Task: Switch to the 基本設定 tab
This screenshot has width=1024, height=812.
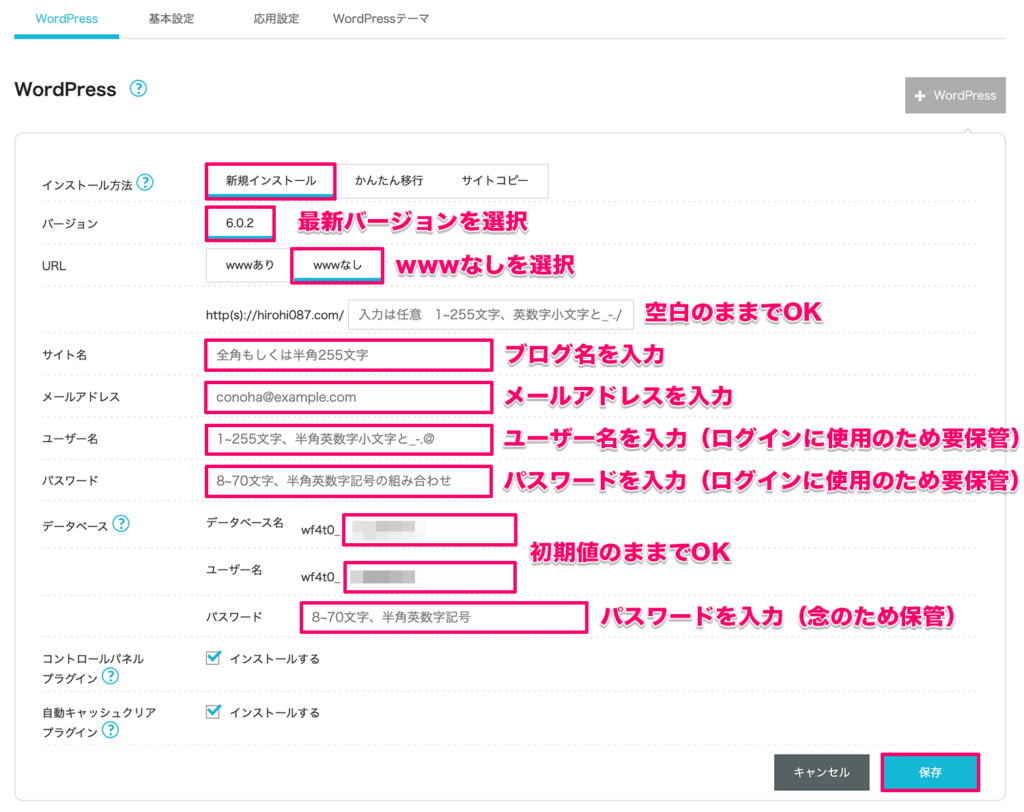Action: click(x=171, y=19)
